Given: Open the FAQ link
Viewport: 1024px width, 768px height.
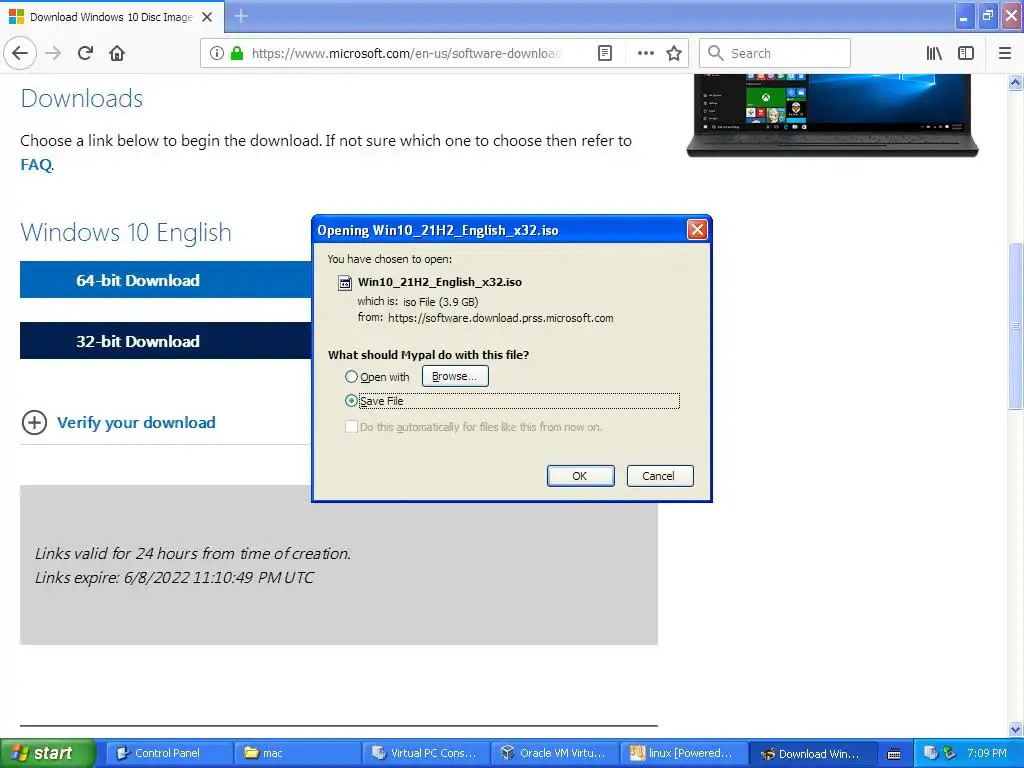Looking at the screenshot, I should click(x=36, y=165).
